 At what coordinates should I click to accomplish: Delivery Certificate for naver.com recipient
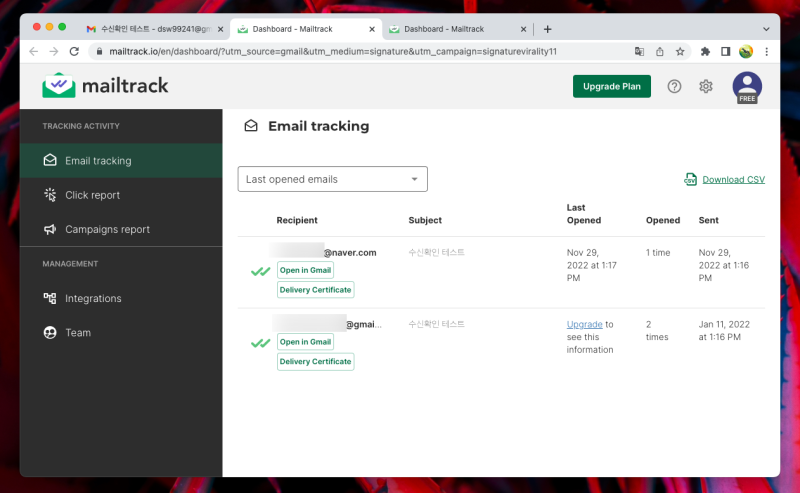point(315,289)
